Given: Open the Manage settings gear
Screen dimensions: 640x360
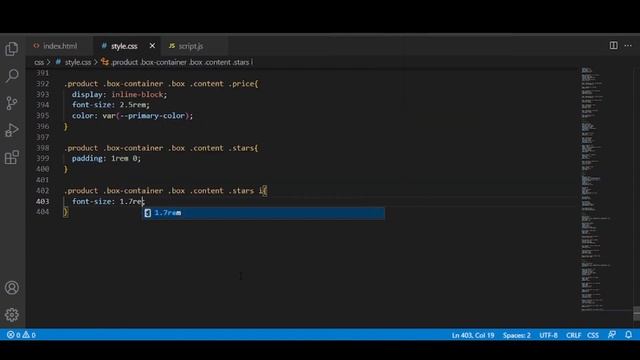Looking at the screenshot, I should click(12, 315).
